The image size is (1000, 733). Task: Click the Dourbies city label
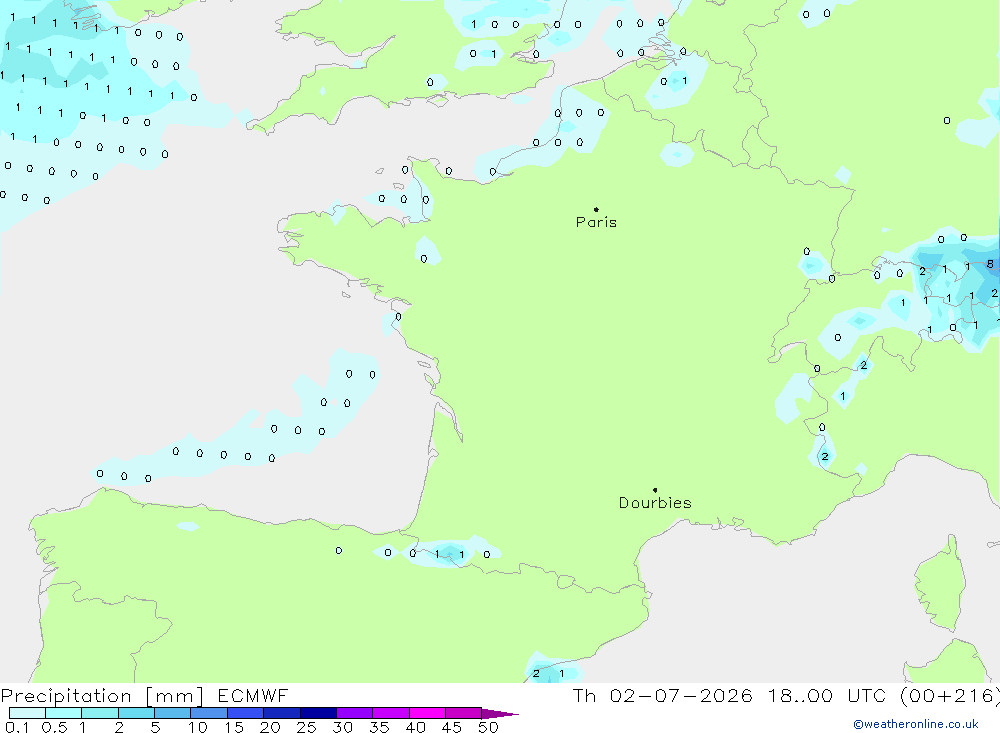655,503
